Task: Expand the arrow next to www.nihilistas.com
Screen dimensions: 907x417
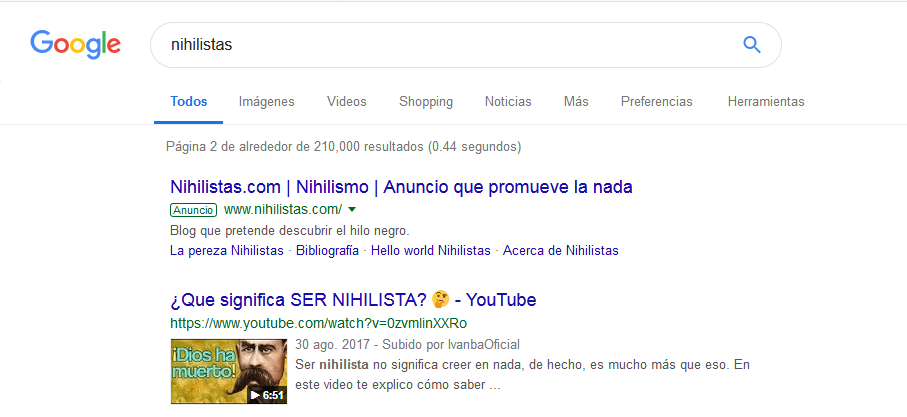Action: click(352, 210)
